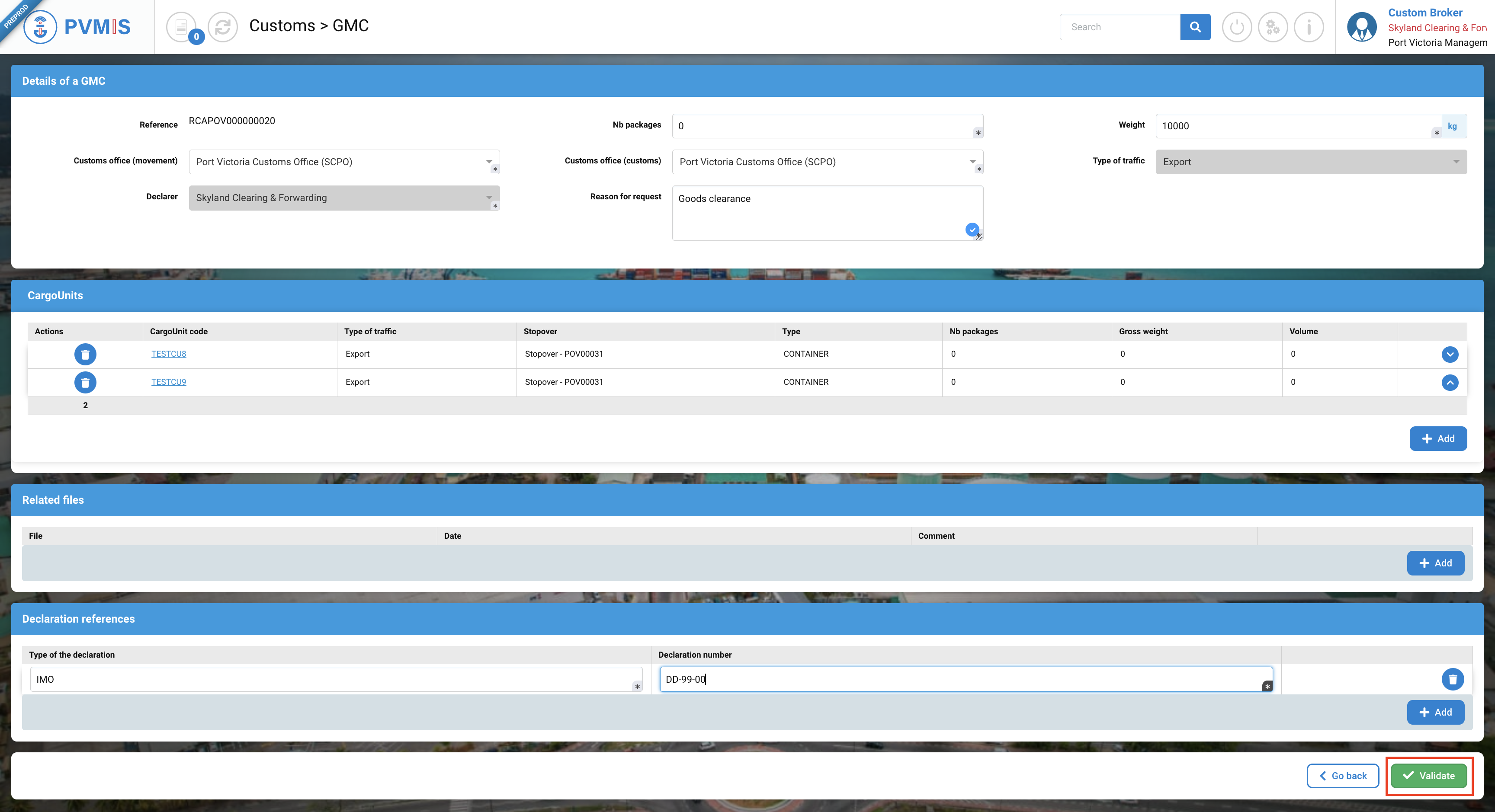Click the green Validate button
This screenshot has width=1495, height=812.
[1429, 775]
